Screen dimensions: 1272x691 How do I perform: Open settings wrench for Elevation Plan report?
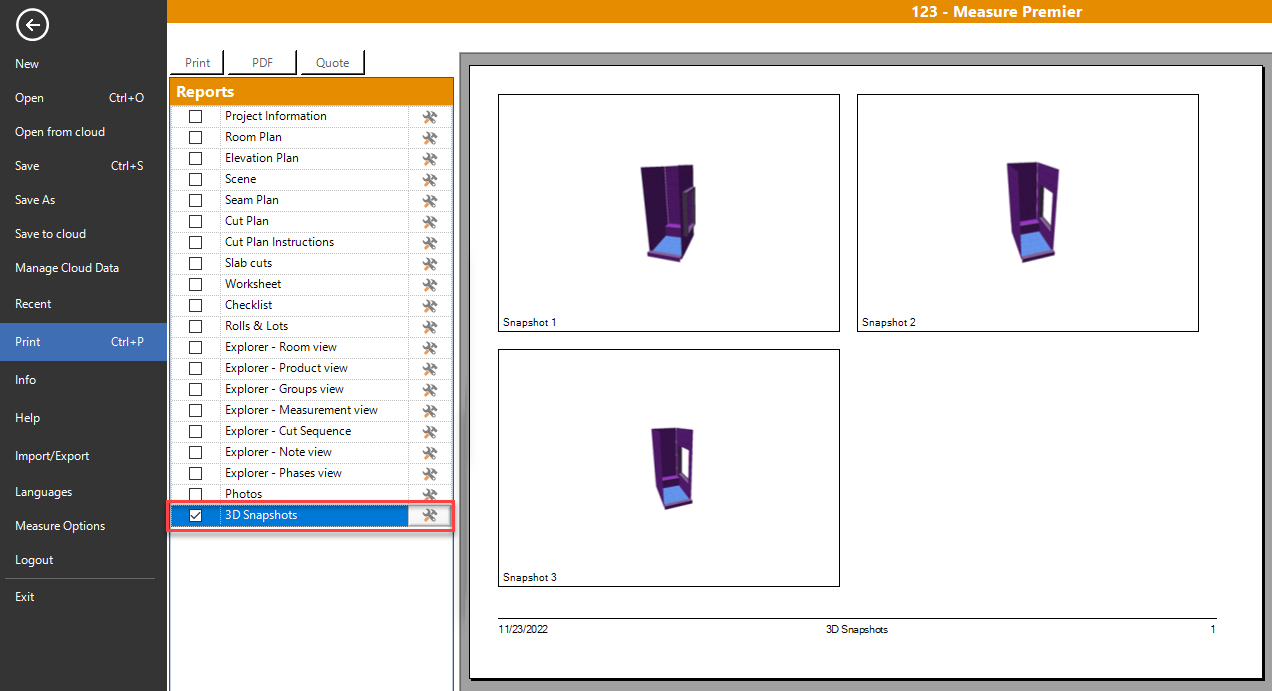[x=429, y=158]
